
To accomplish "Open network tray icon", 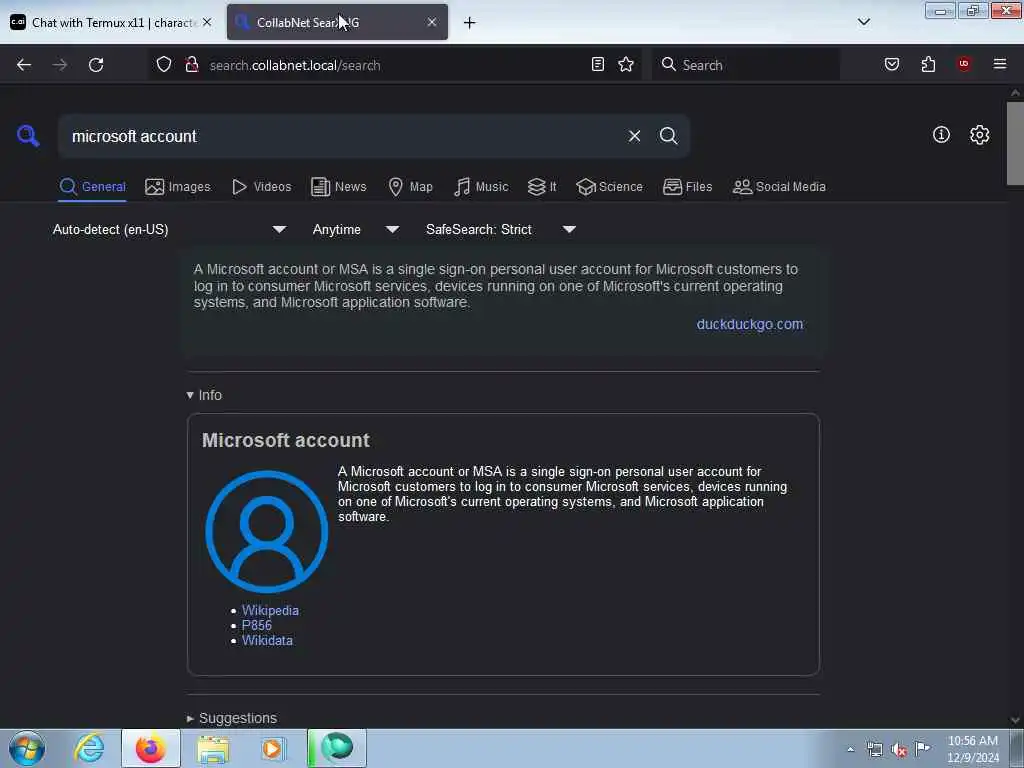I will tap(874, 750).
